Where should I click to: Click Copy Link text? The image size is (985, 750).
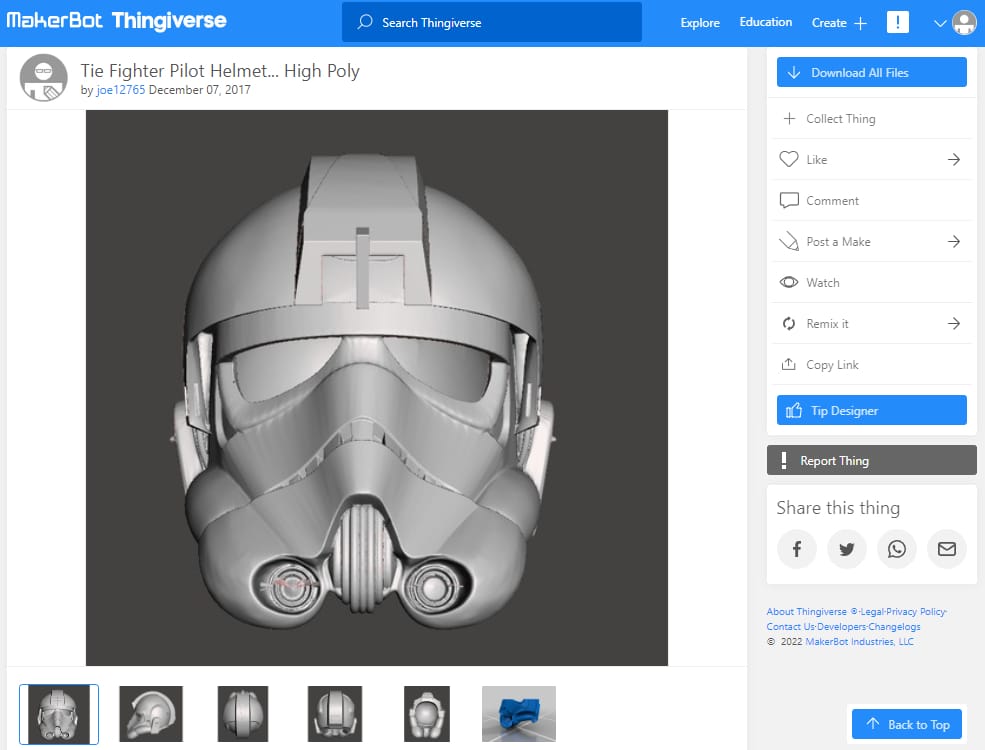point(832,365)
